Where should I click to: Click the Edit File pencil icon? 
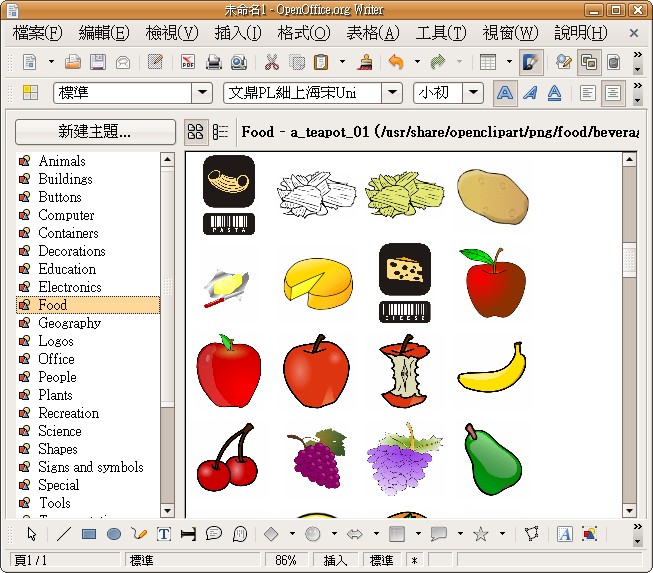(x=155, y=62)
